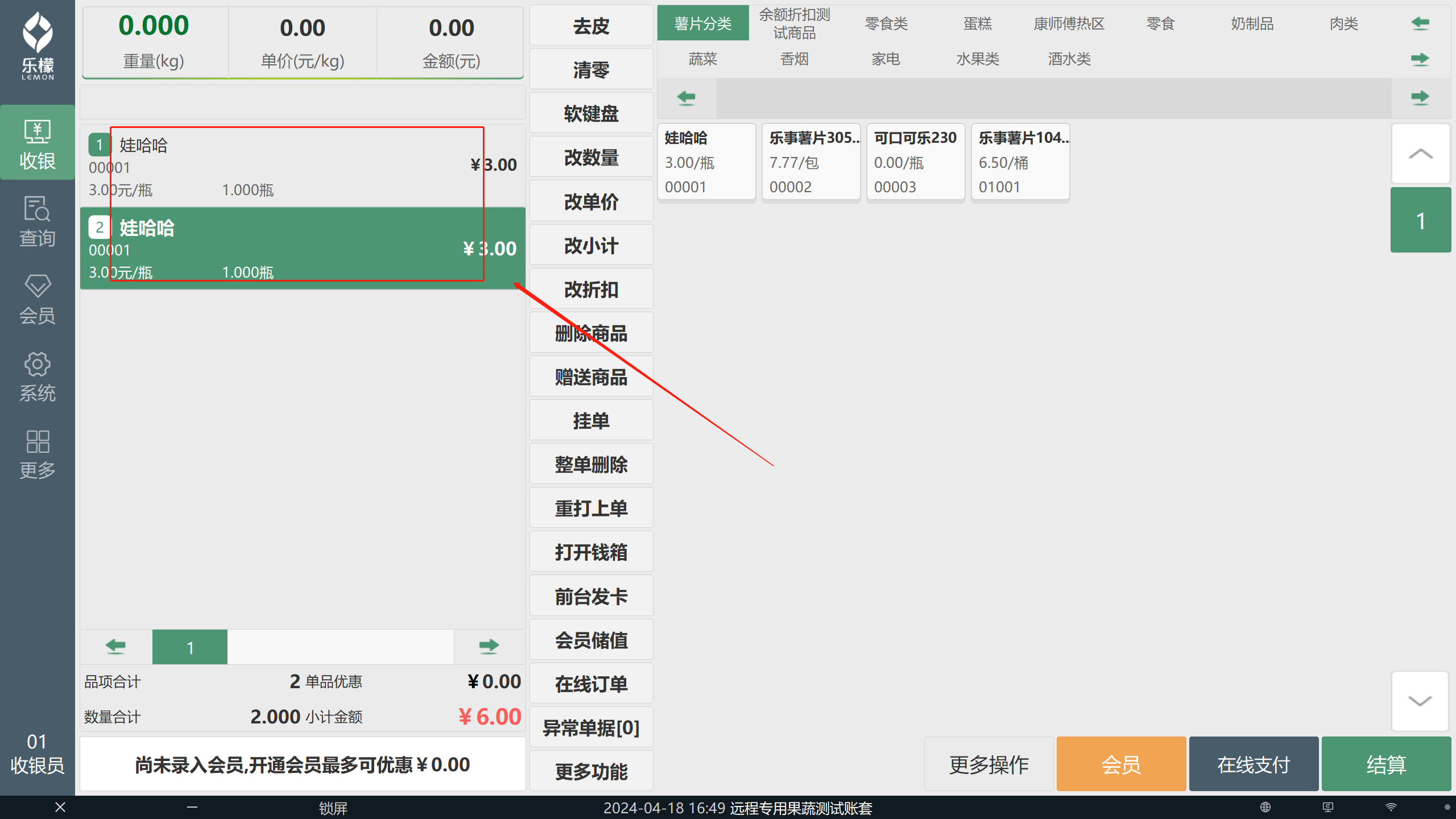Click the 改折扣 change discount button

pos(591,289)
